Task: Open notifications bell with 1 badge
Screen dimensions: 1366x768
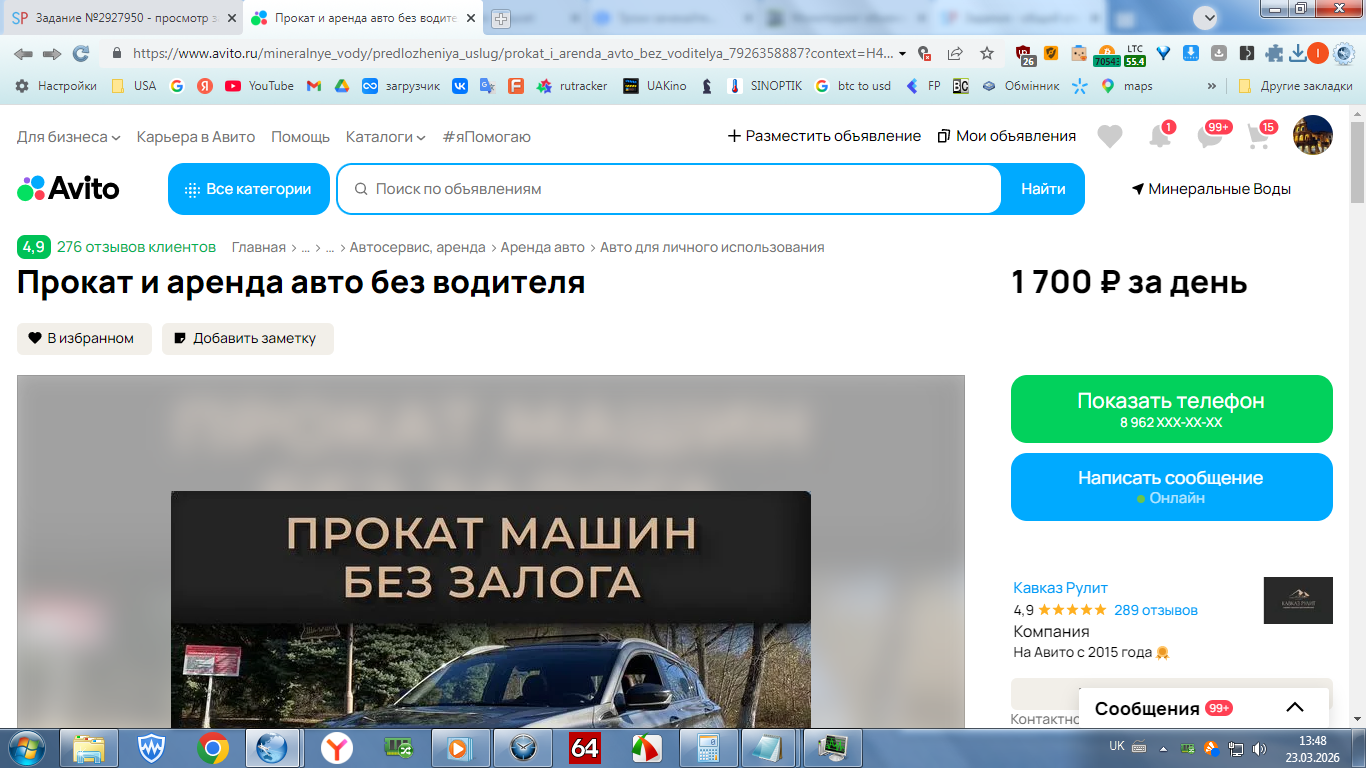Action: pyautogui.click(x=1160, y=136)
